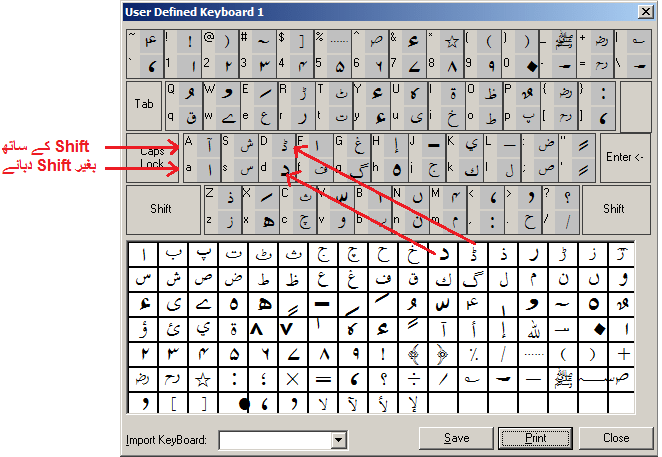Select the shifted G slot showing Ghain
Screen dimensions: 662x457
coord(358,146)
